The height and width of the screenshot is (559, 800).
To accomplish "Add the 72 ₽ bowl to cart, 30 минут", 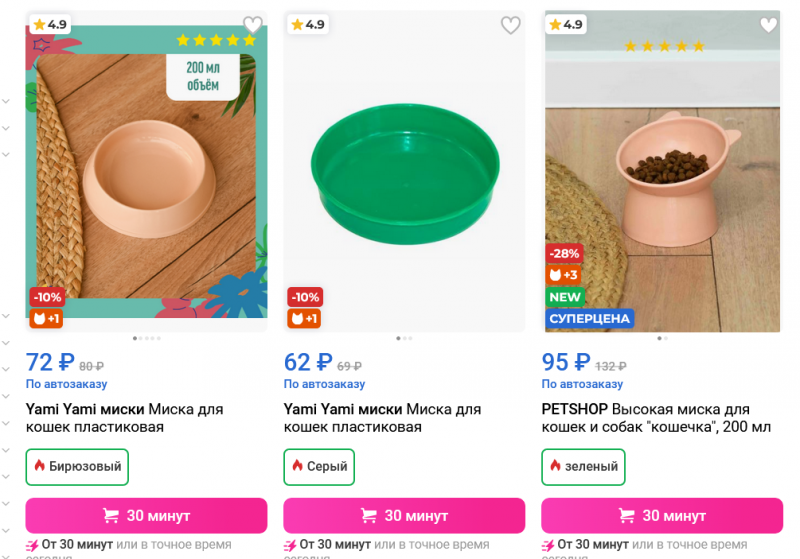I will (x=146, y=516).
